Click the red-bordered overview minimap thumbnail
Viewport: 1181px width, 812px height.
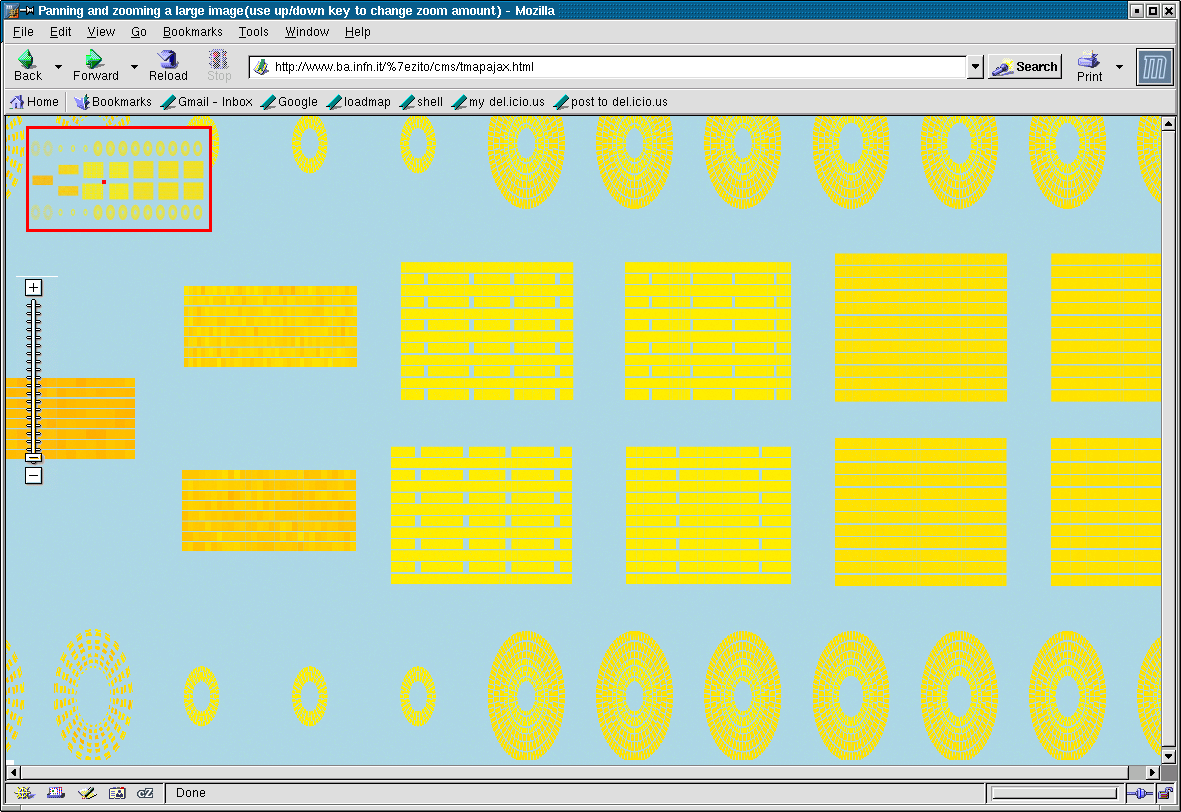coord(119,179)
